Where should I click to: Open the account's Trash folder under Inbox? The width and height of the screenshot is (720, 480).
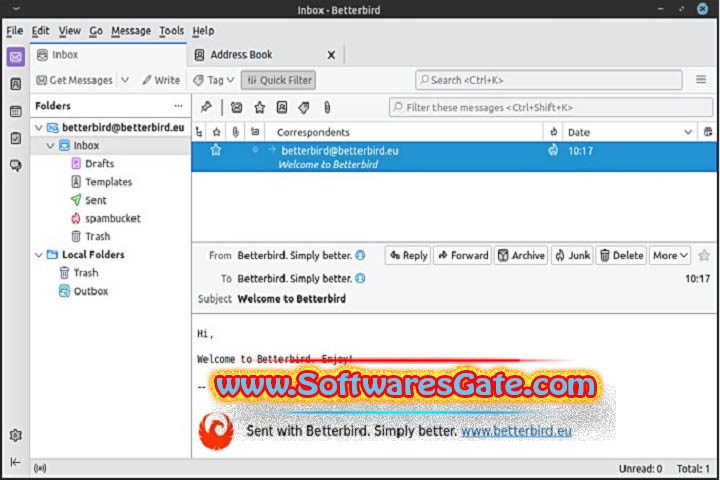tap(97, 237)
